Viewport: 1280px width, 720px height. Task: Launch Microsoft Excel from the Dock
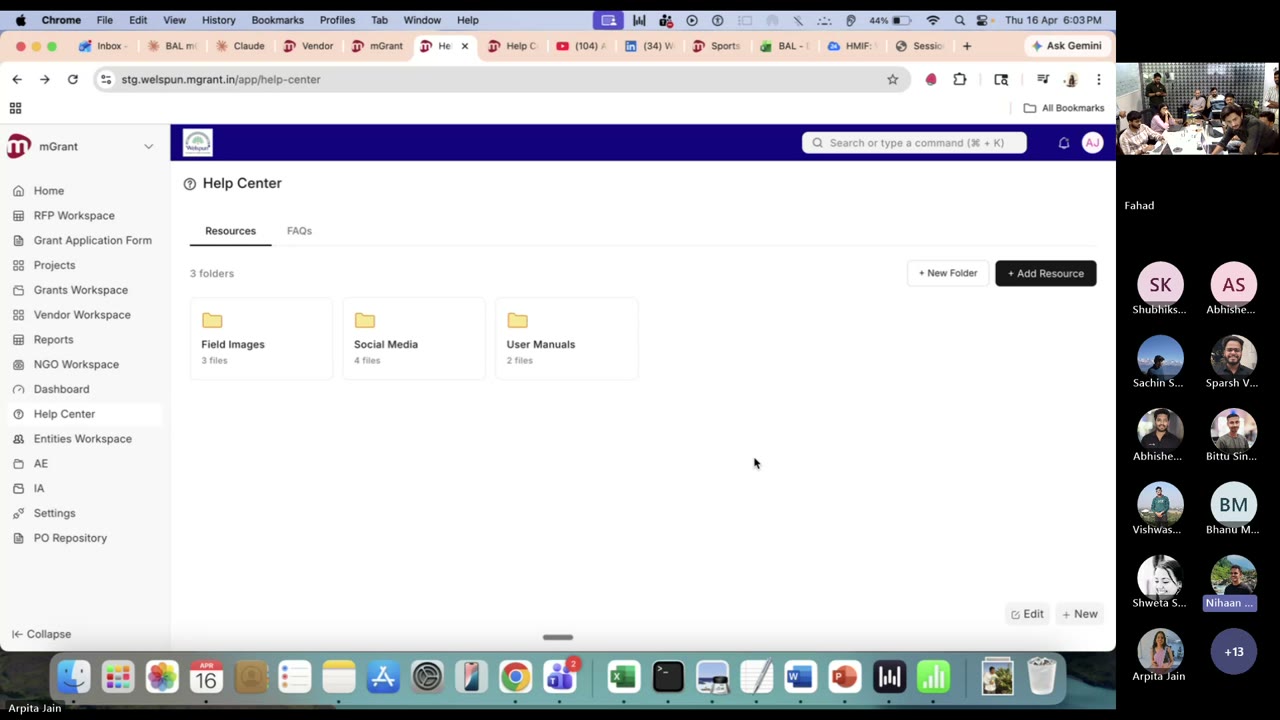pyautogui.click(x=622, y=677)
